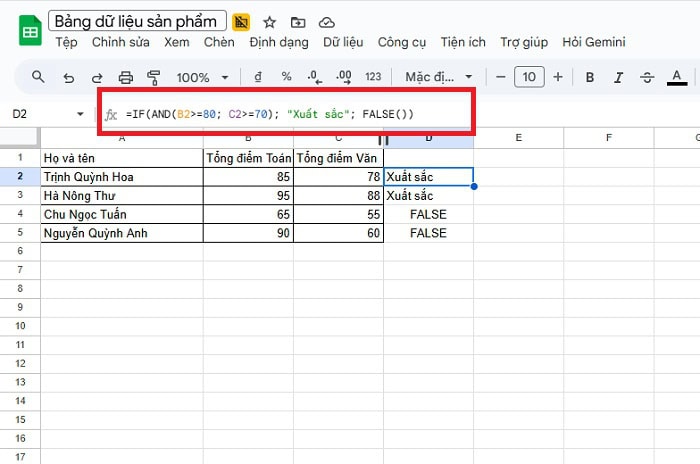Print the spreadsheet
The width and height of the screenshot is (700, 464).
[x=126, y=77]
